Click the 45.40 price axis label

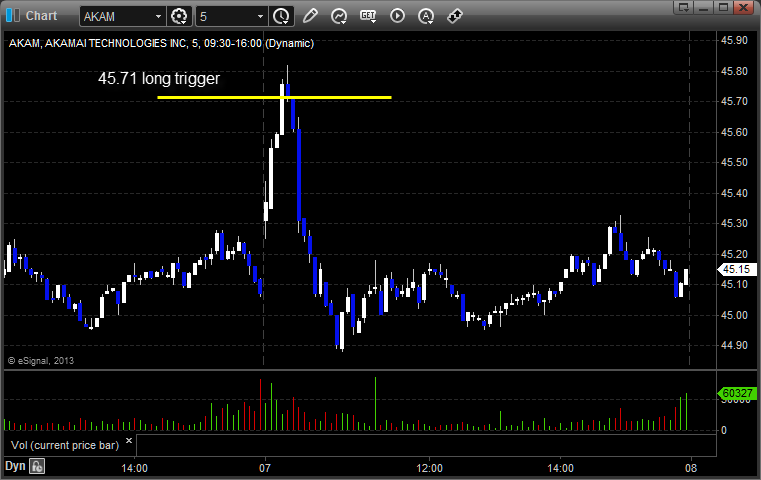(x=734, y=193)
